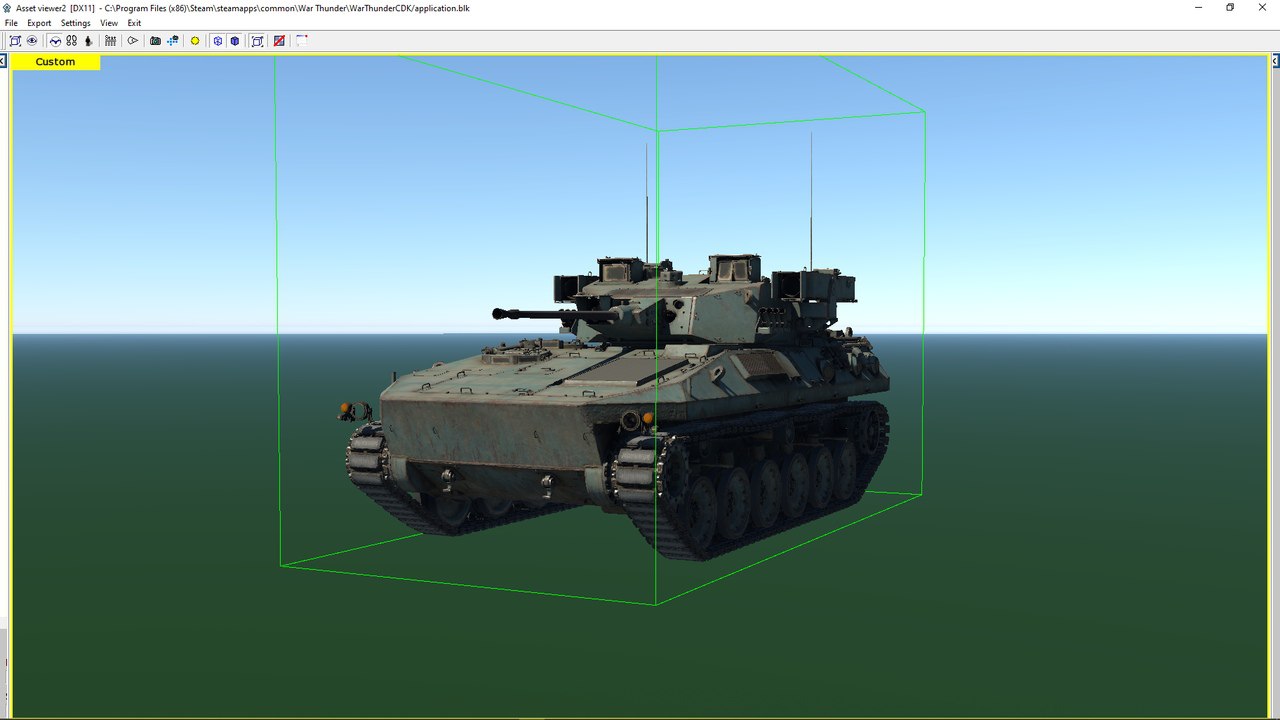The width and height of the screenshot is (1280, 720).
Task: Open the File menu
Action: (x=11, y=23)
